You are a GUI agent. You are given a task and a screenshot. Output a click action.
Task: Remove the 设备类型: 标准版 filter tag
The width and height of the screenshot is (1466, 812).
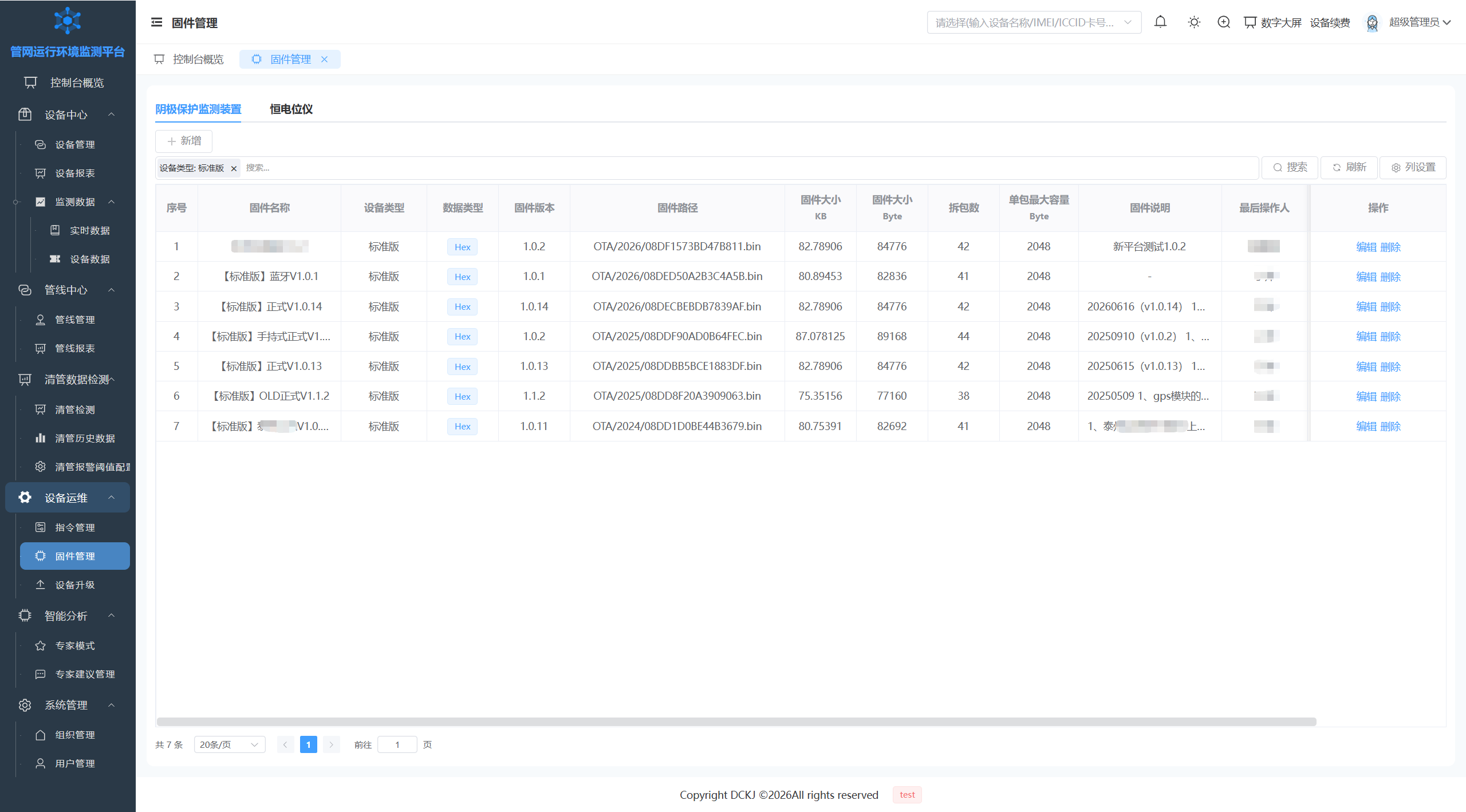coord(234,168)
